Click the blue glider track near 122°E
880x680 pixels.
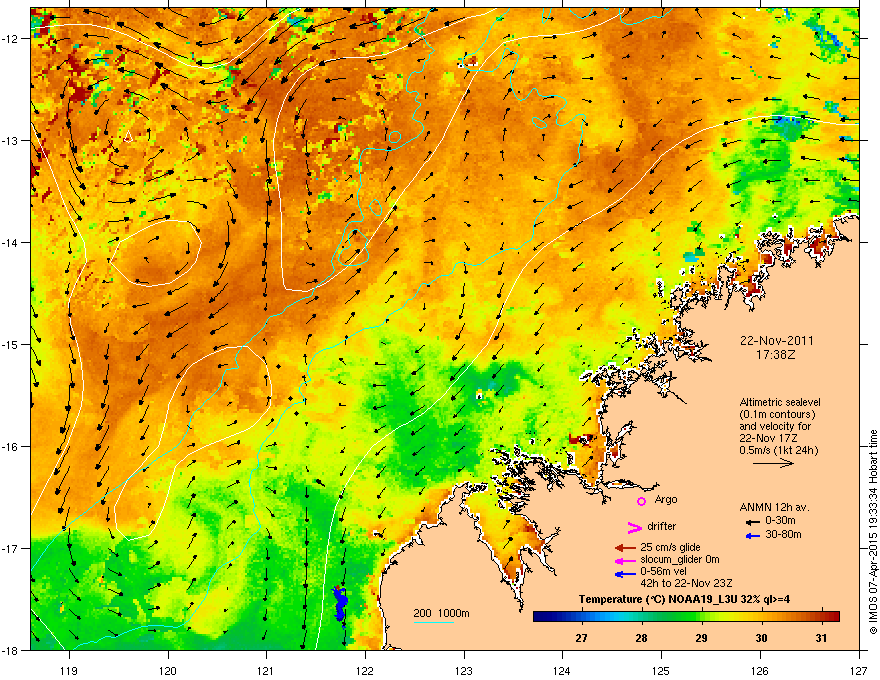point(340,603)
